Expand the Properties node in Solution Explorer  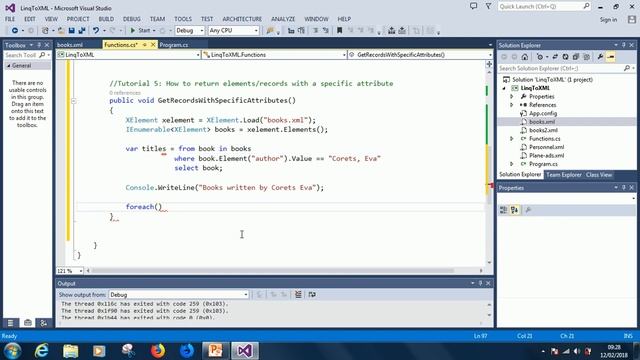(x=512, y=97)
